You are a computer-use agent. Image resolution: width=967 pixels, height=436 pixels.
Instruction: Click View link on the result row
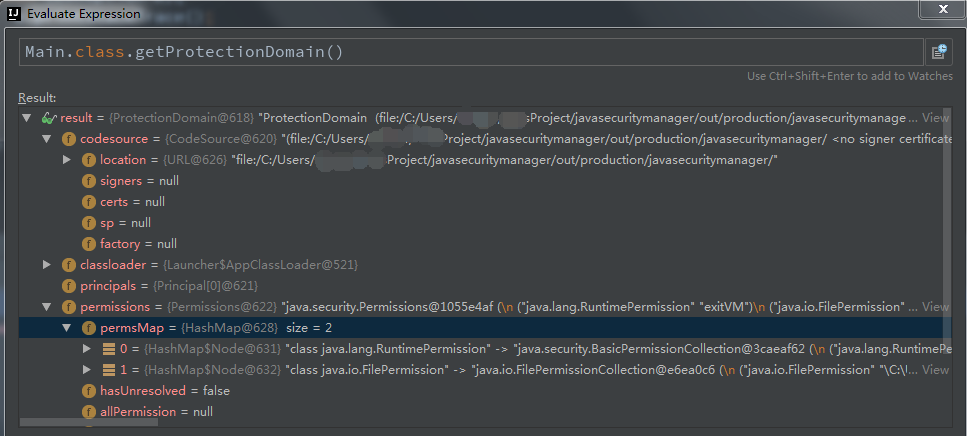(936, 118)
